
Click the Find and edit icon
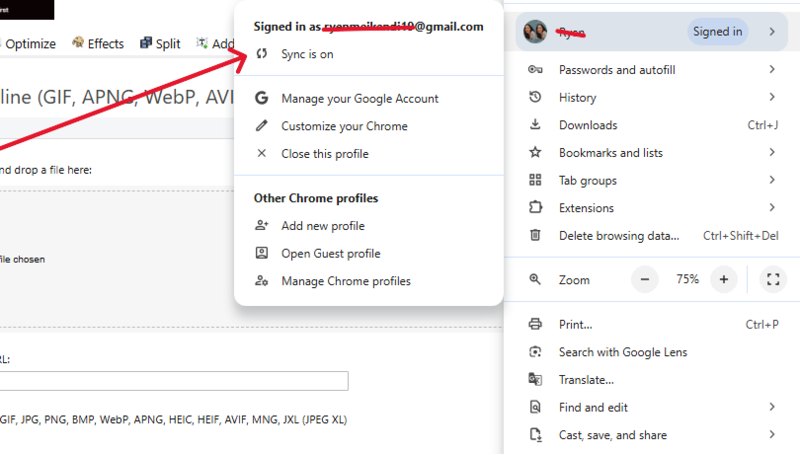(x=535, y=407)
